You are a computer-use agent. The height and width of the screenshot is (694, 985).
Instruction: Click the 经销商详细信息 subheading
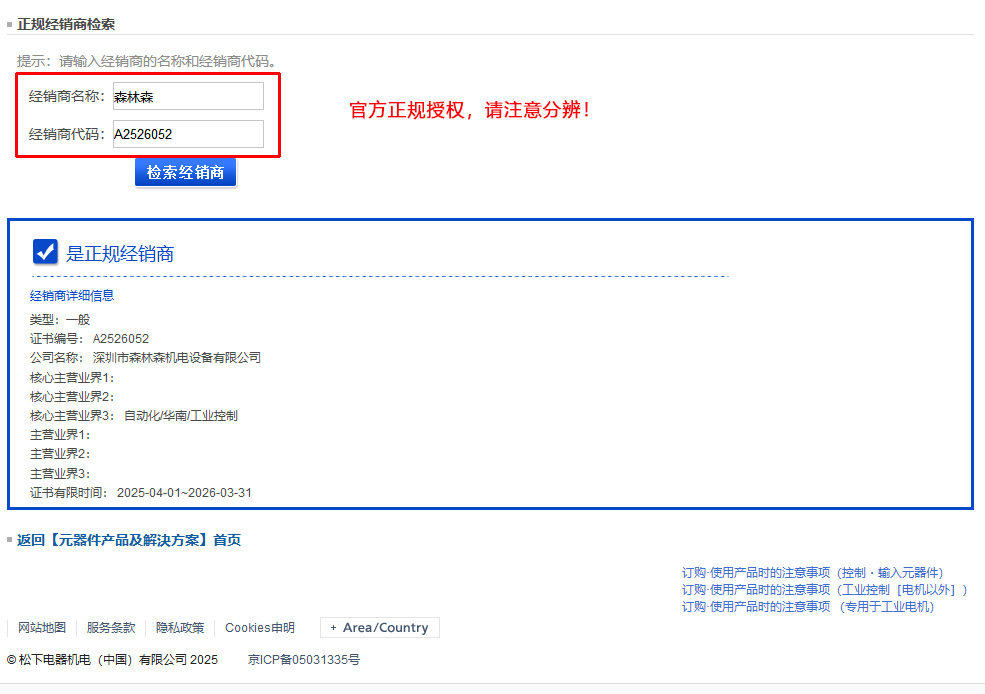(x=72, y=296)
